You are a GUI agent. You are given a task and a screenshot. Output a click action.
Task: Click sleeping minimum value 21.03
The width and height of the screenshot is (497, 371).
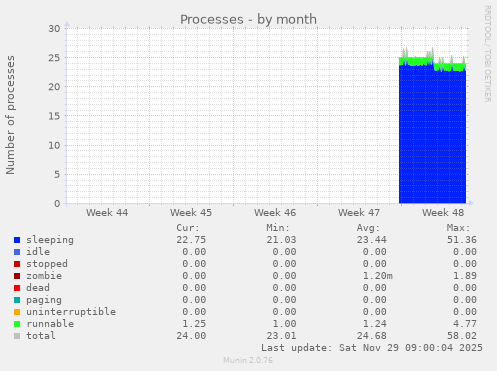pyautogui.click(x=281, y=240)
